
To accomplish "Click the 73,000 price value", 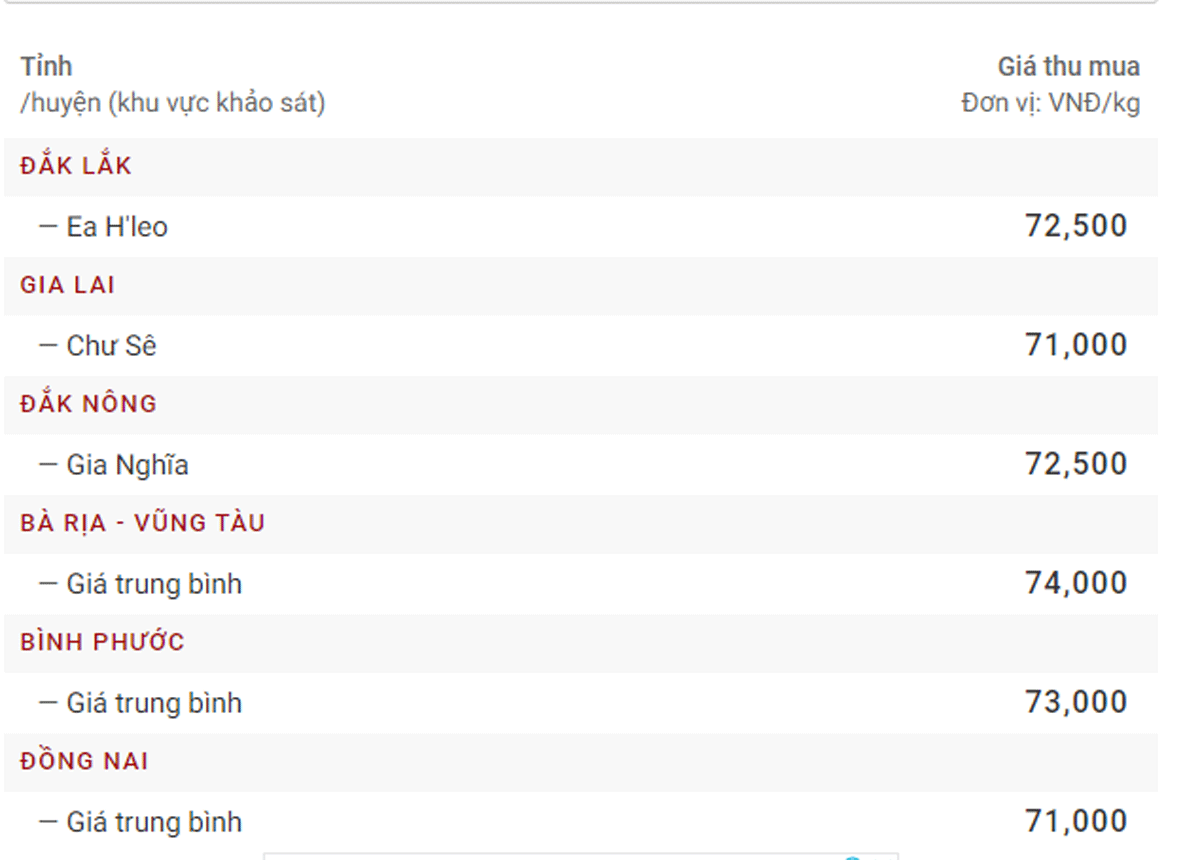I will [1076, 702].
